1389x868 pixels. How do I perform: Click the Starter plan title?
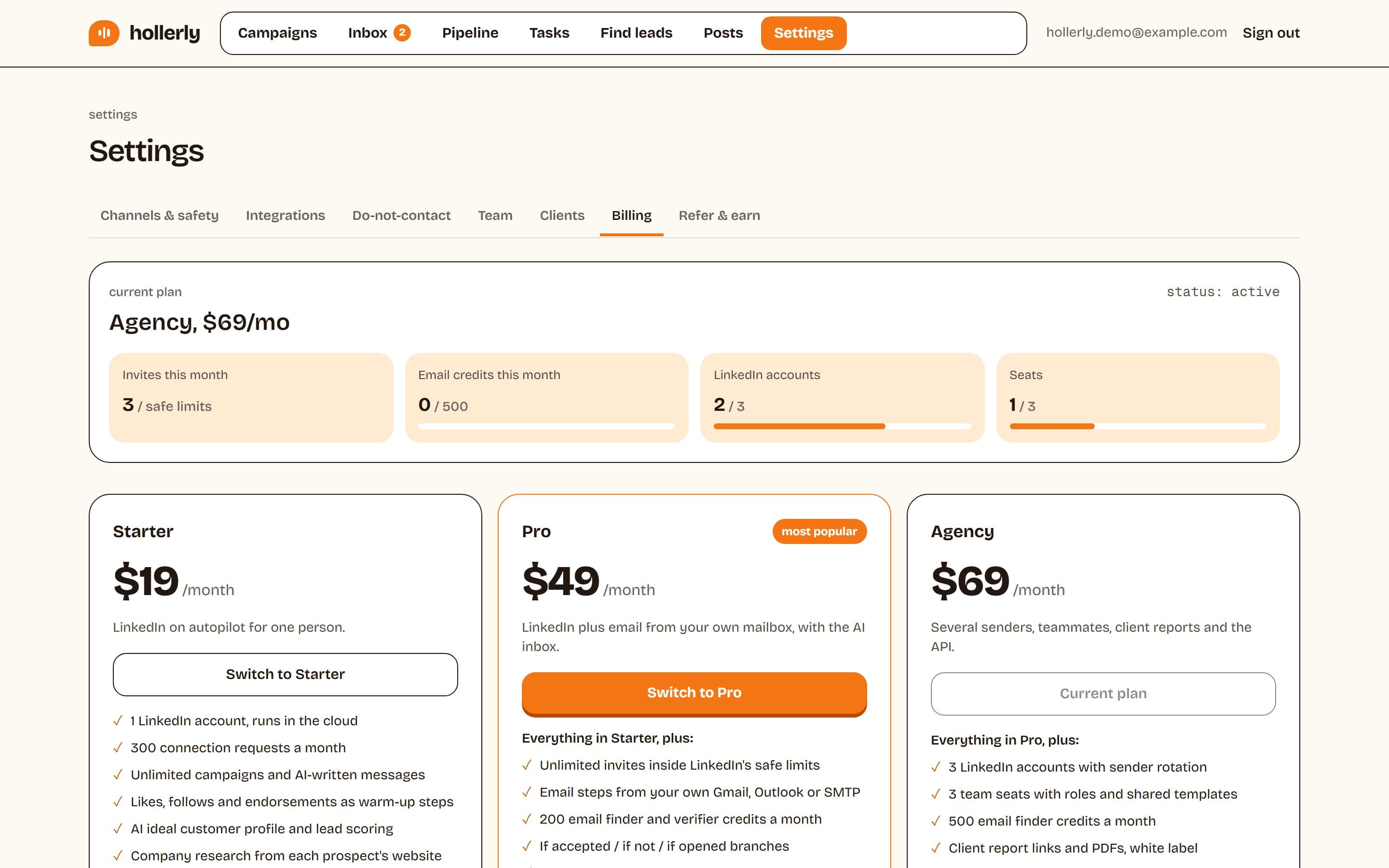[x=143, y=531]
